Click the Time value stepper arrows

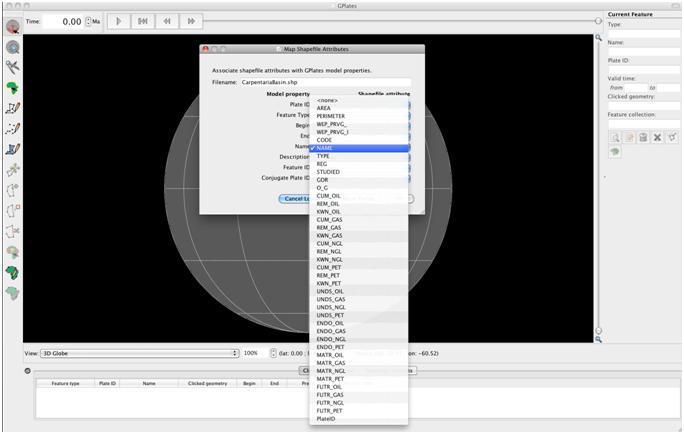(x=89, y=21)
